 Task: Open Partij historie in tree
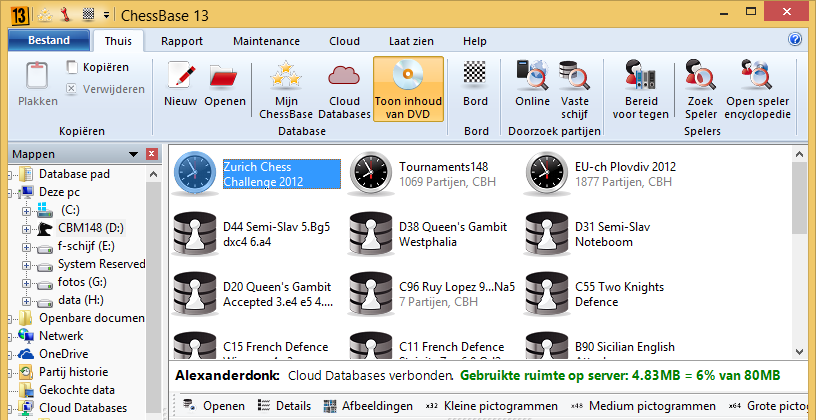click(x=73, y=372)
